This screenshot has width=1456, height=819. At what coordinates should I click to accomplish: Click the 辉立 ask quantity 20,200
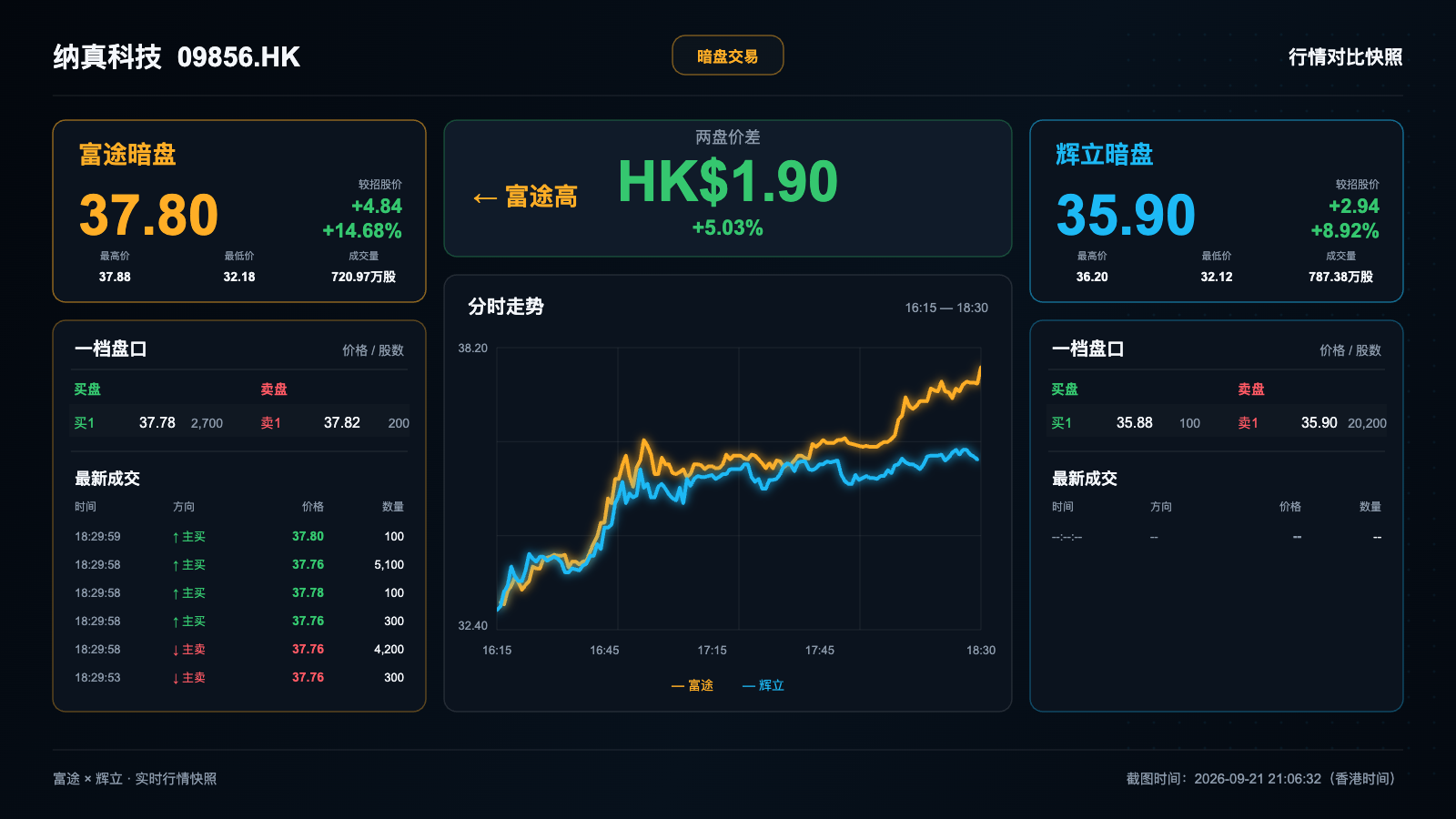click(x=1367, y=423)
